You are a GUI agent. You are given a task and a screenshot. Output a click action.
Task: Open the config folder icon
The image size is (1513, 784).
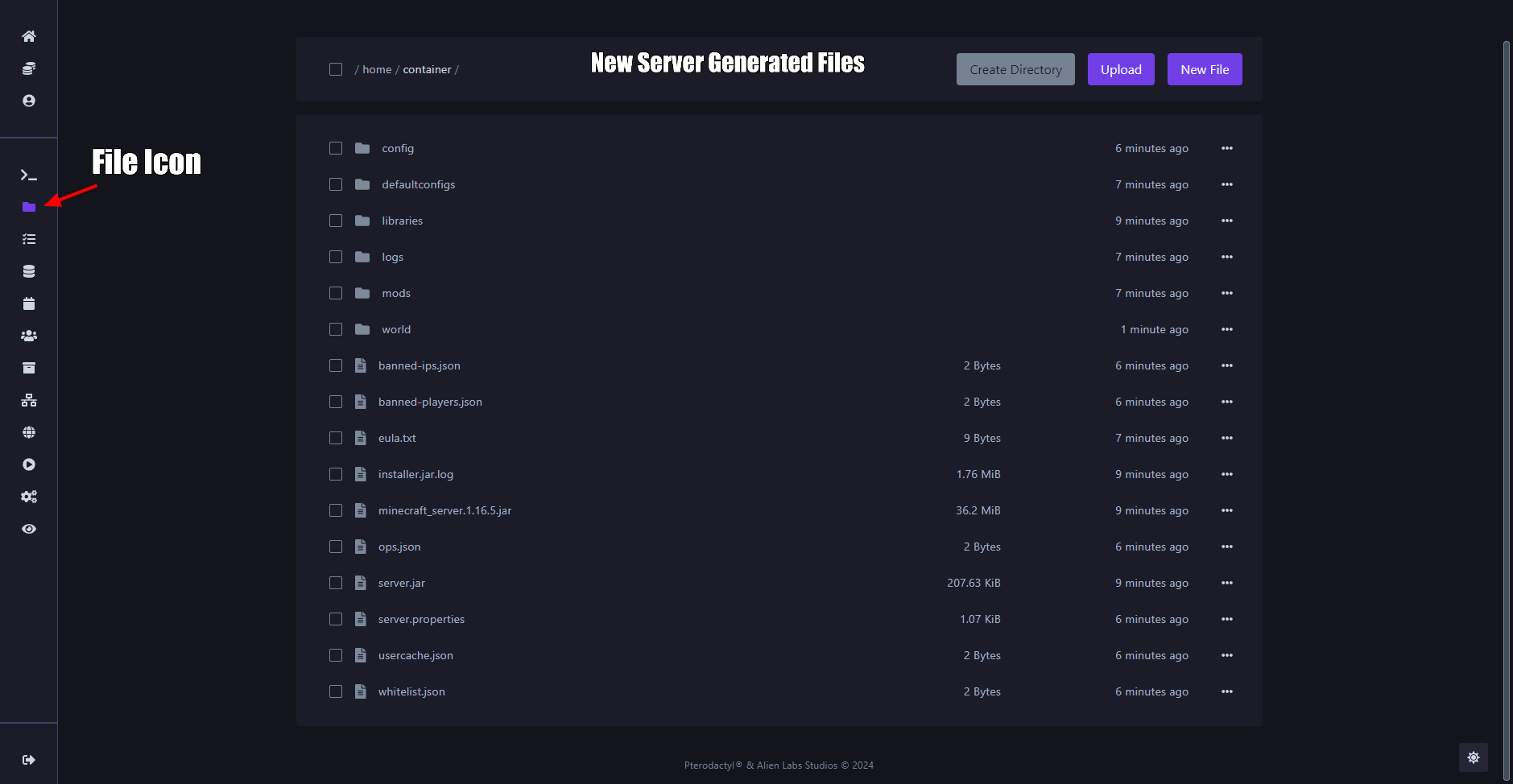(362, 148)
